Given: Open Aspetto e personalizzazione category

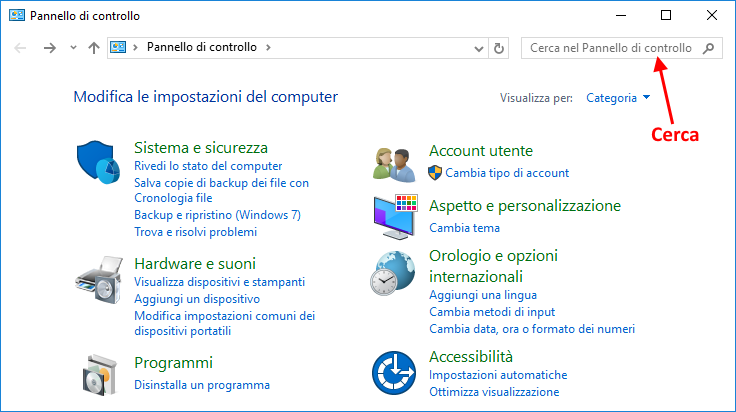Looking at the screenshot, I should click(525, 206).
